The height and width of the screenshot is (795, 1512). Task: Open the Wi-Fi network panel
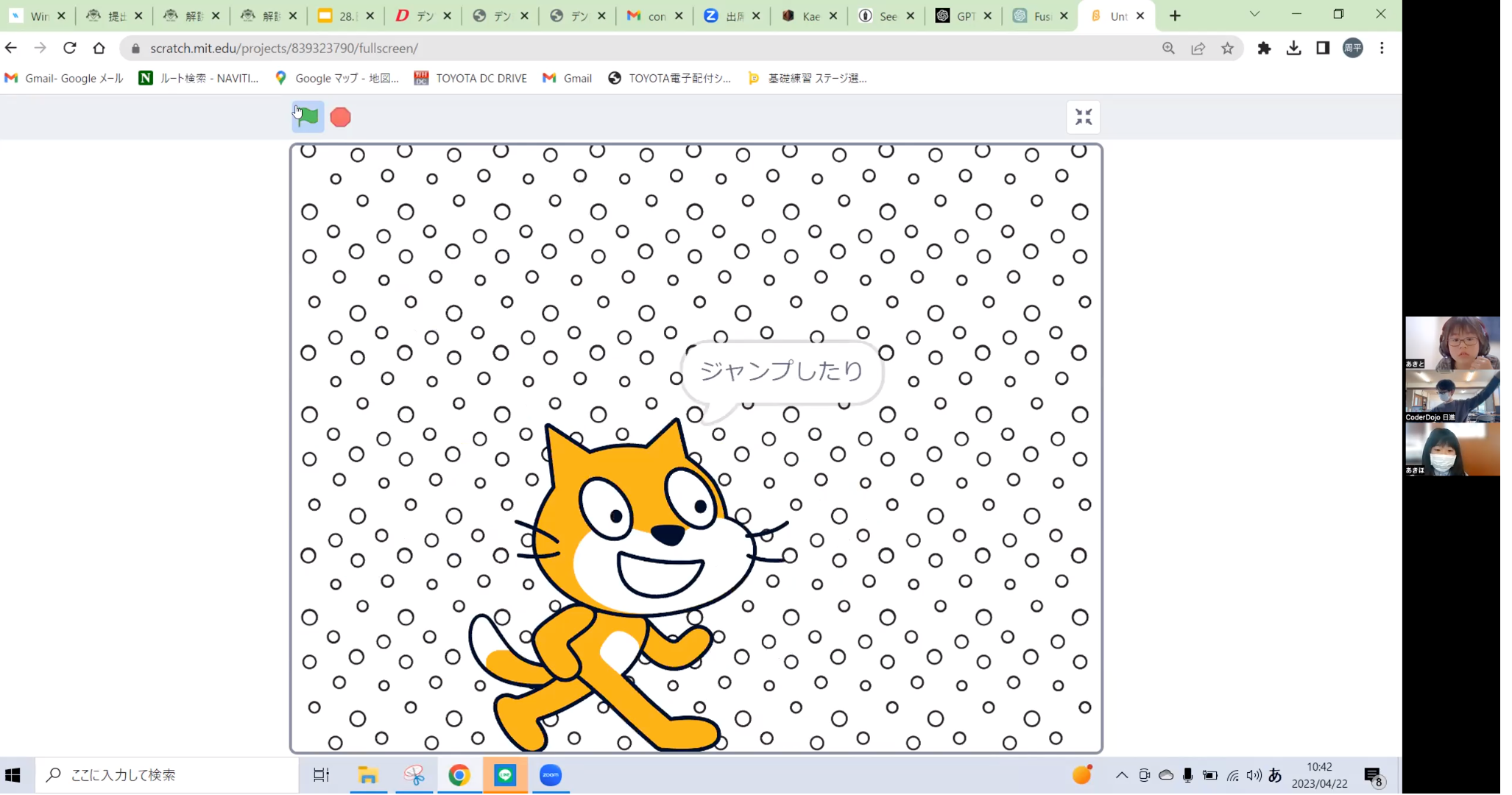point(1232,775)
